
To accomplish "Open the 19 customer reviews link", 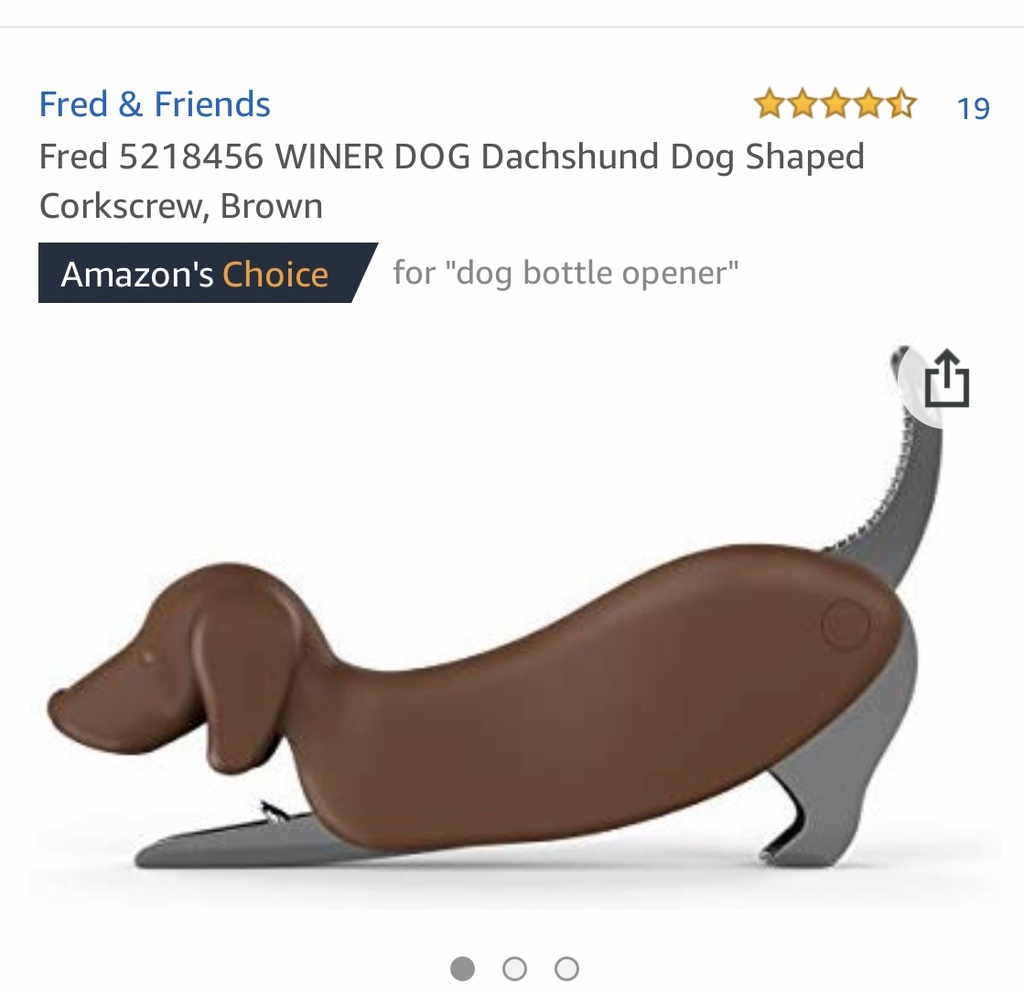I will 973,108.
